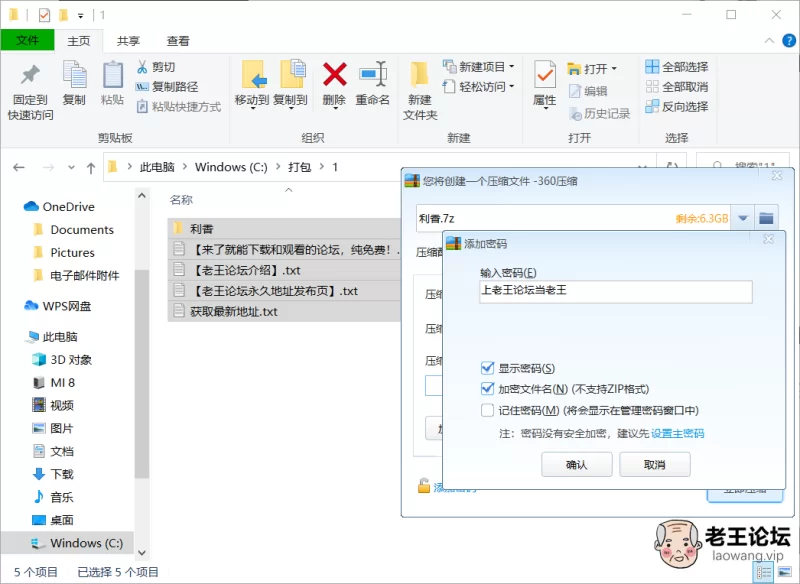Open Properties with the checkmark icon

pos(544,76)
